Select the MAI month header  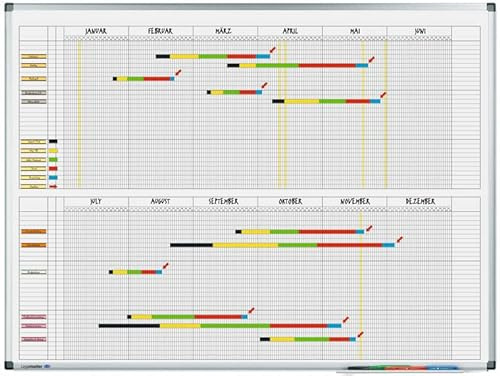click(x=355, y=31)
